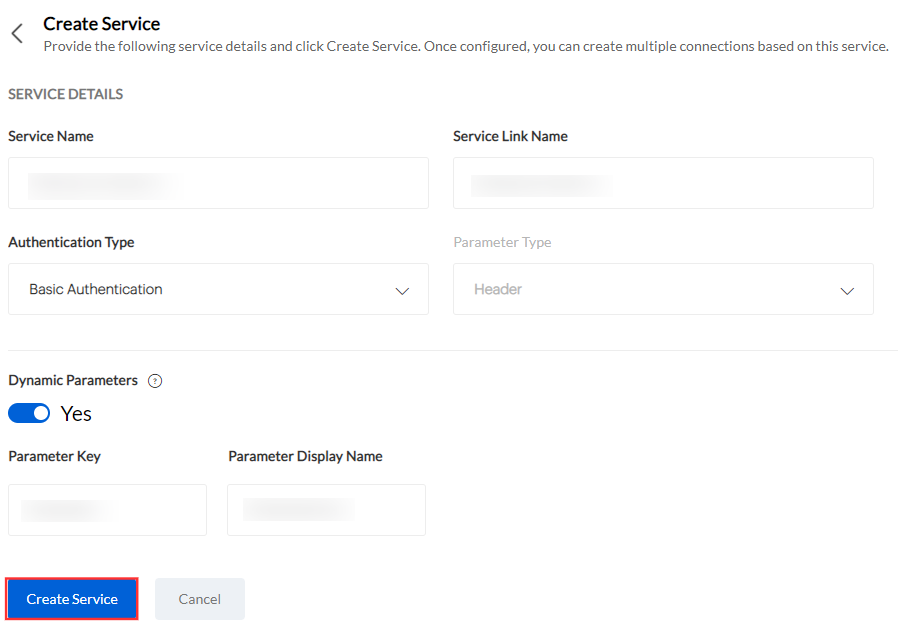Click the Yes label beside the toggle
Viewport: 902px width, 630px height.
point(76,414)
